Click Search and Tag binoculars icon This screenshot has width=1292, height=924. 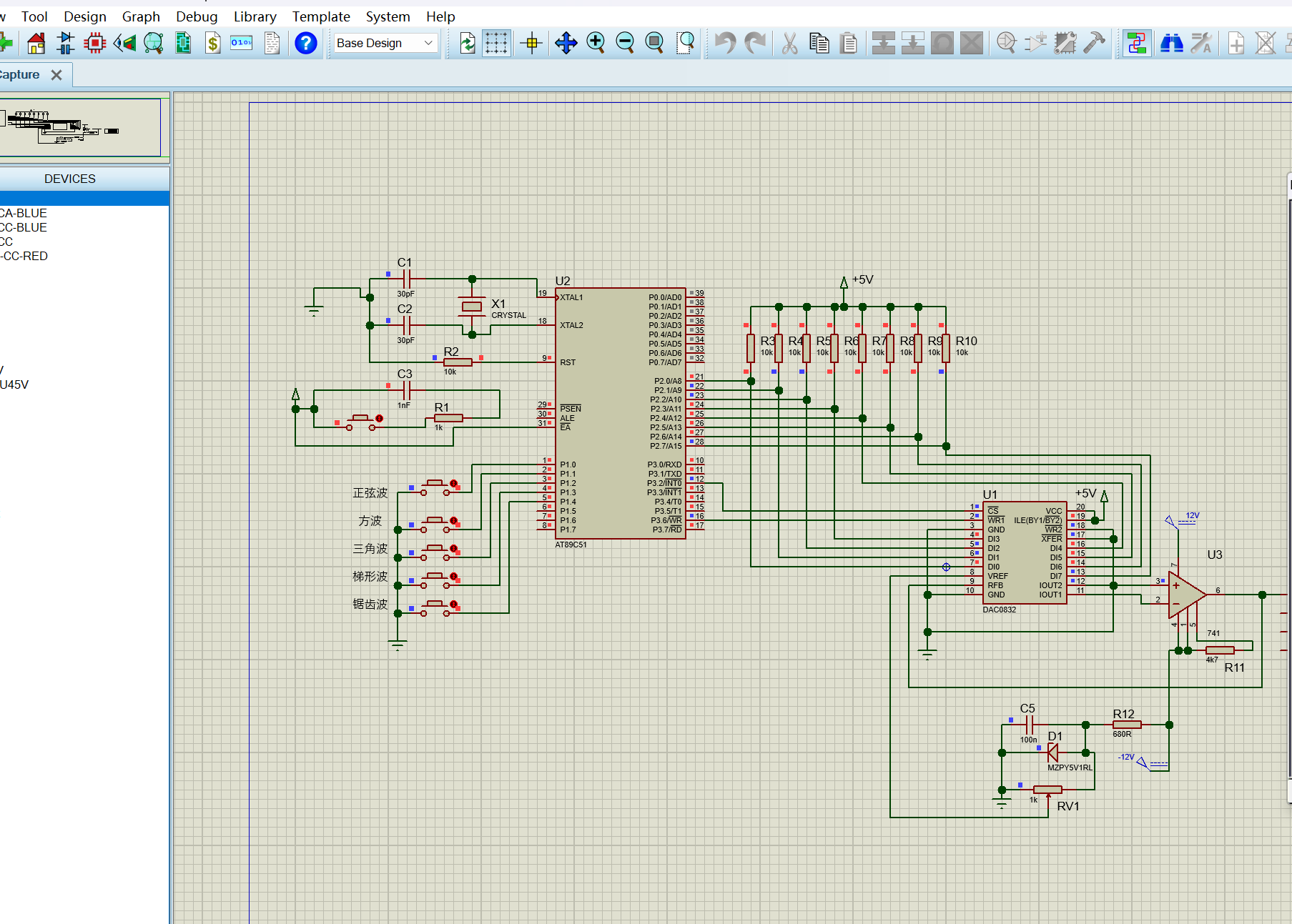[x=1171, y=44]
